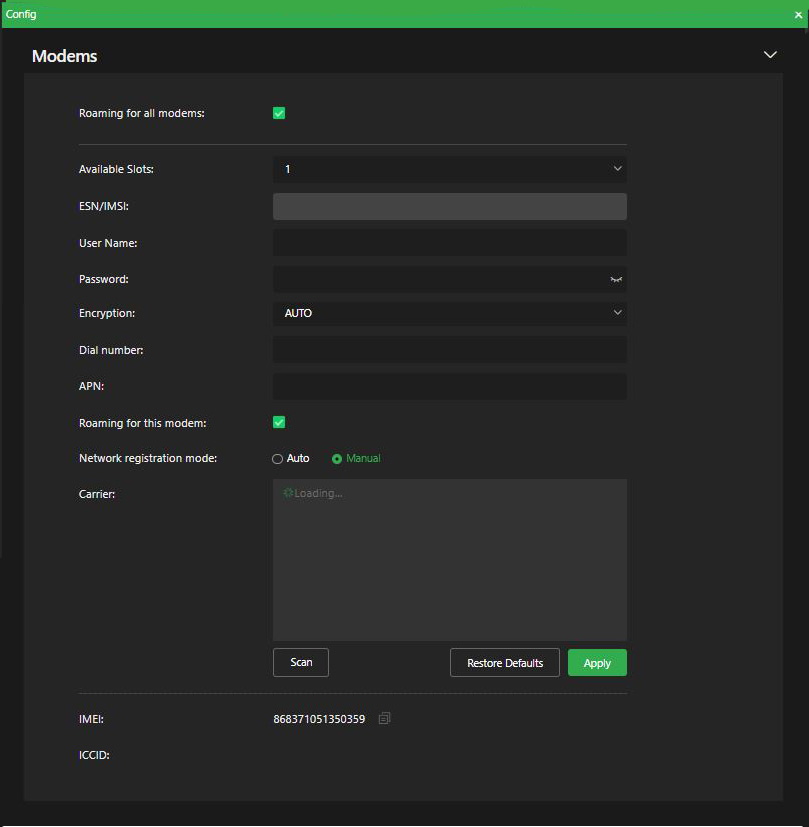Disable Roaming for this modem checkbox
809x827 pixels.
(279, 423)
